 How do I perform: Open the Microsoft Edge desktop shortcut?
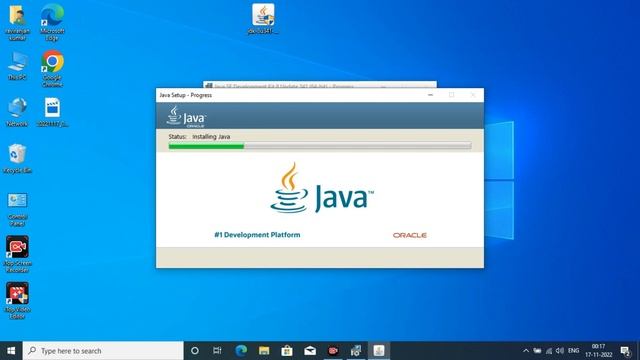coord(52,22)
